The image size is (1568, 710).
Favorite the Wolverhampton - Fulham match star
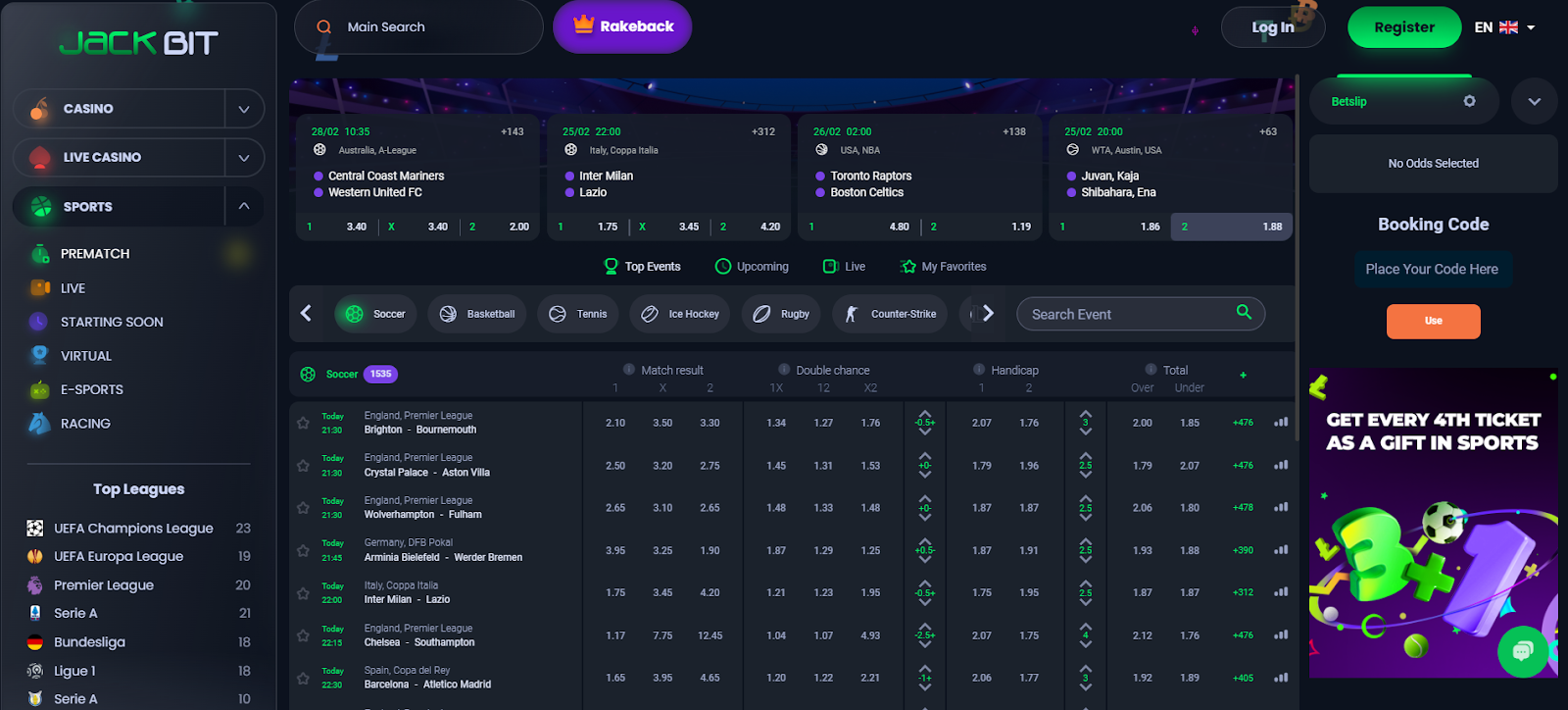point(304,508)
